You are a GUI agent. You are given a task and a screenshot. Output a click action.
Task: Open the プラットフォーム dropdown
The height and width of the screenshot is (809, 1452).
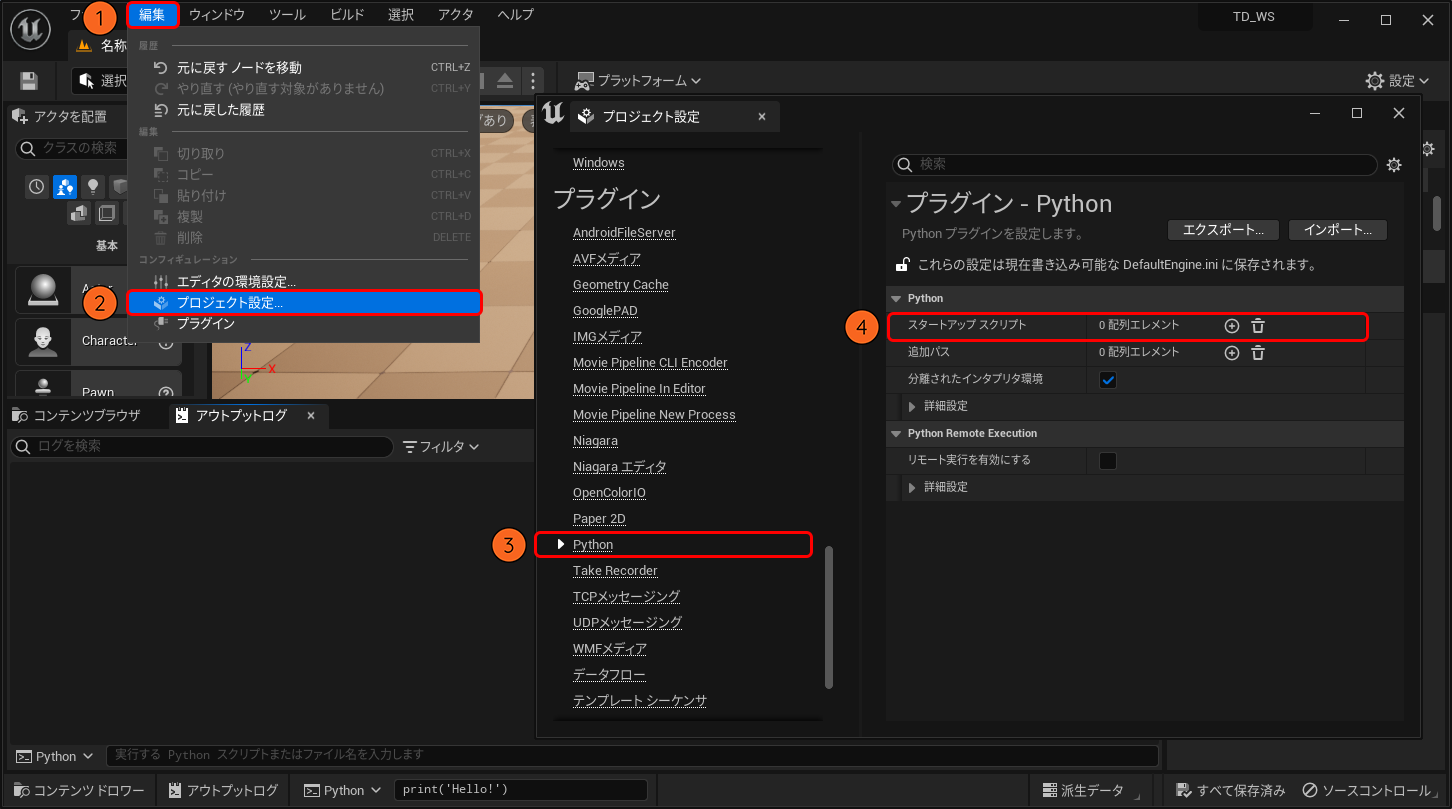pos(638,81)
